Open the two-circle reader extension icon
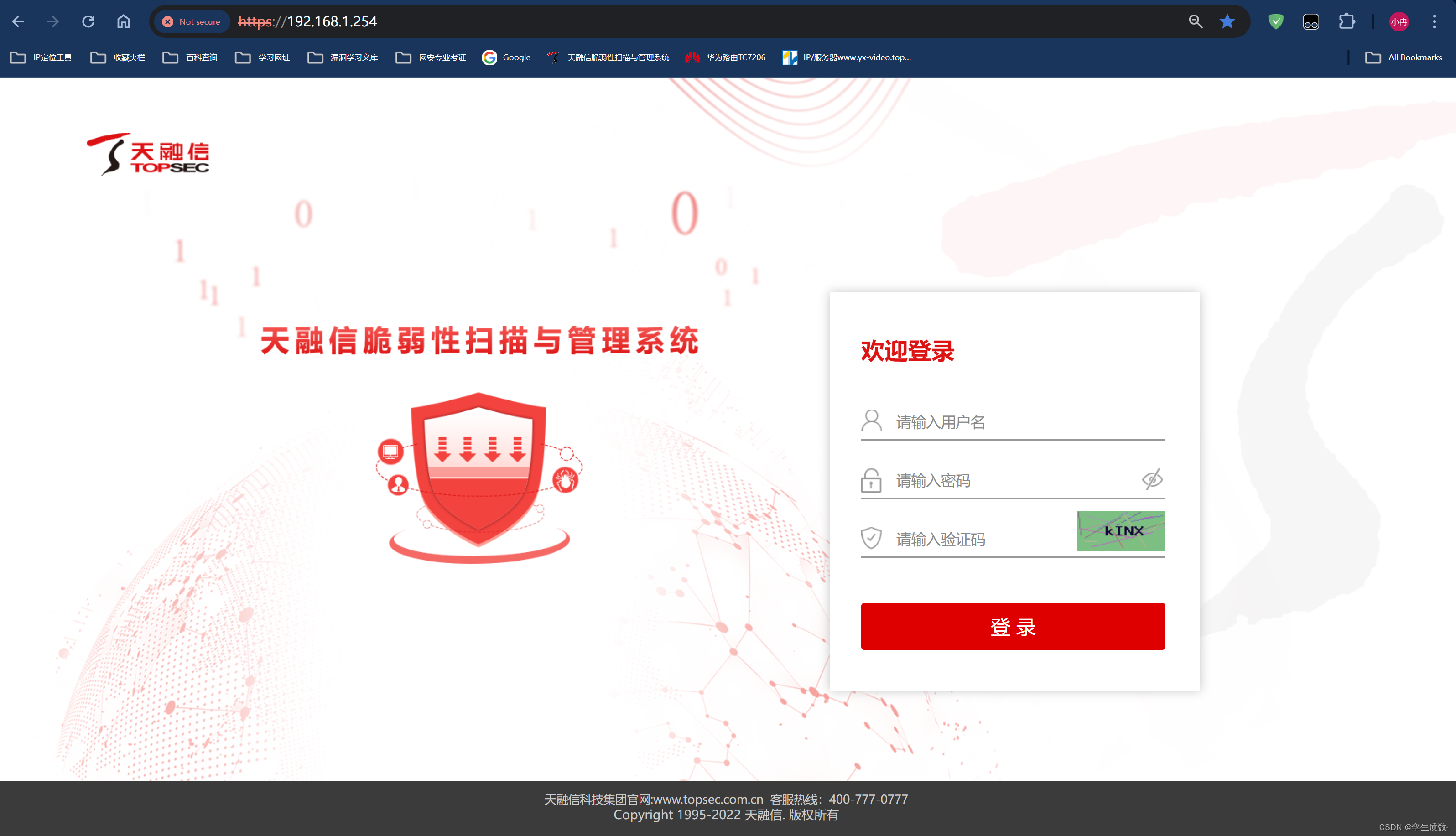The image size is (1456, 836). 1311,22
